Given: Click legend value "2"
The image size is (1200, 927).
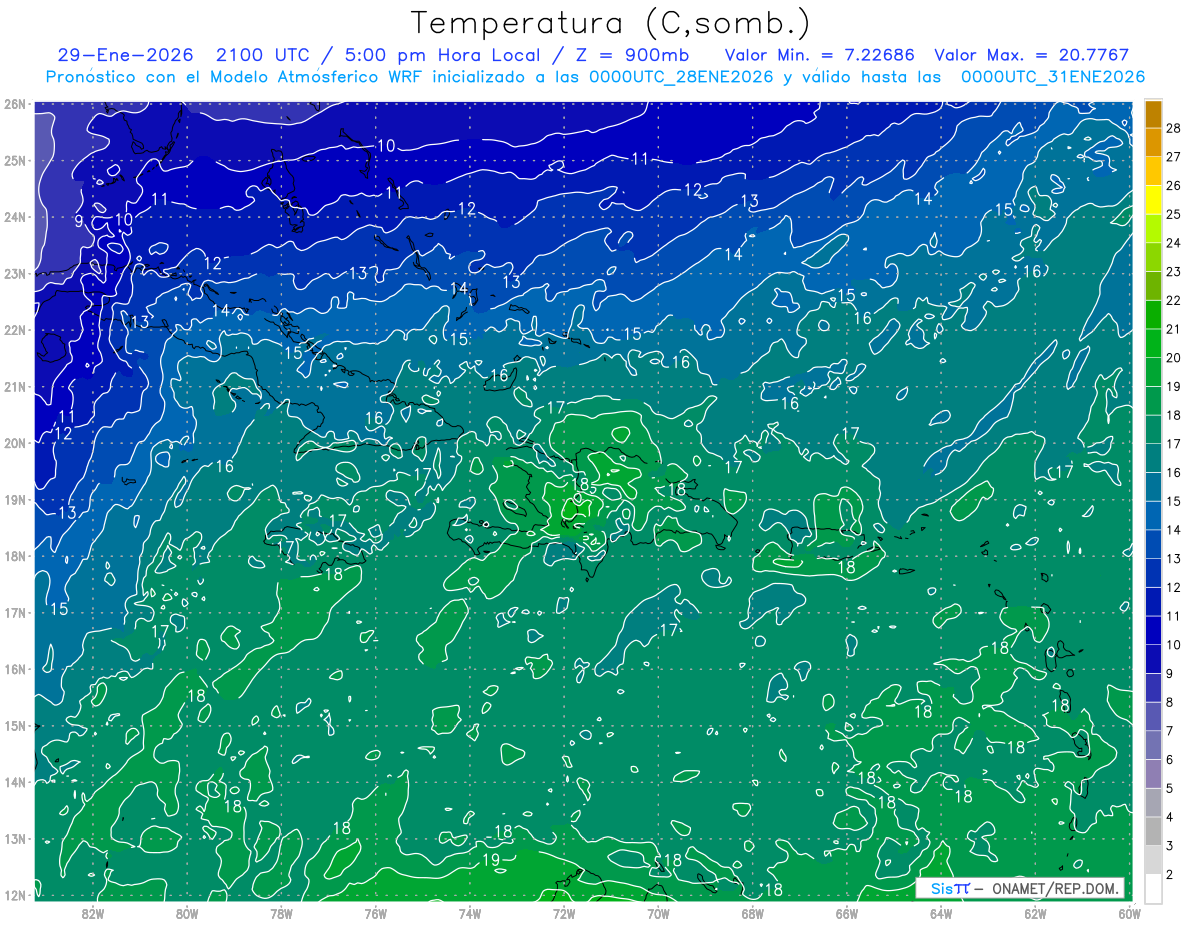Looking at the screenshot, I should [x=1170, y=875].
